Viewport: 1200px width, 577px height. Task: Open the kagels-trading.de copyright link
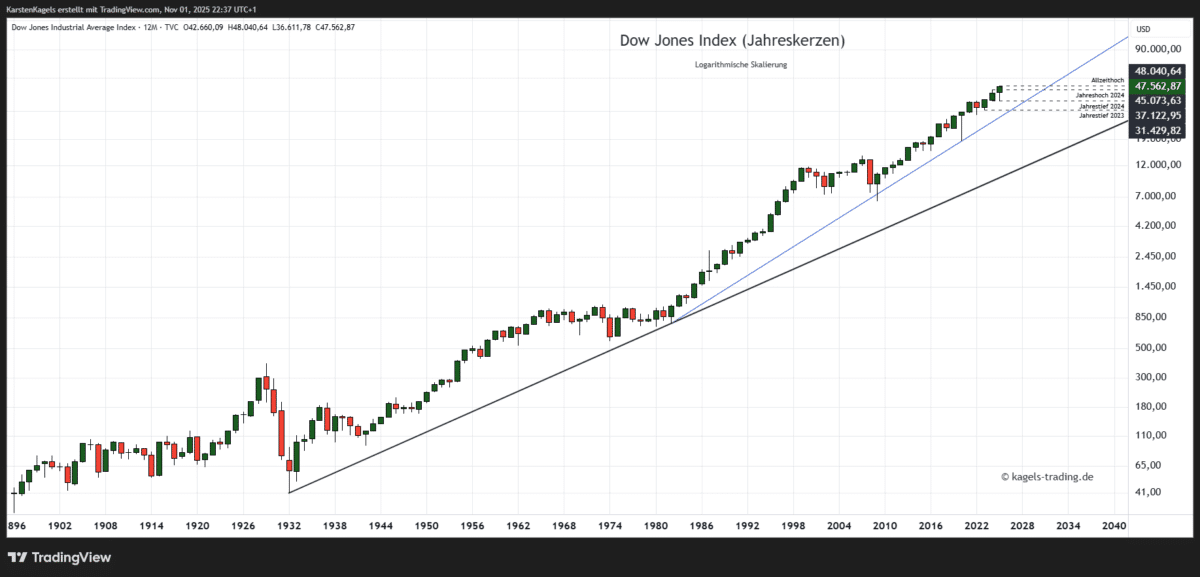tap(1048, 476)
